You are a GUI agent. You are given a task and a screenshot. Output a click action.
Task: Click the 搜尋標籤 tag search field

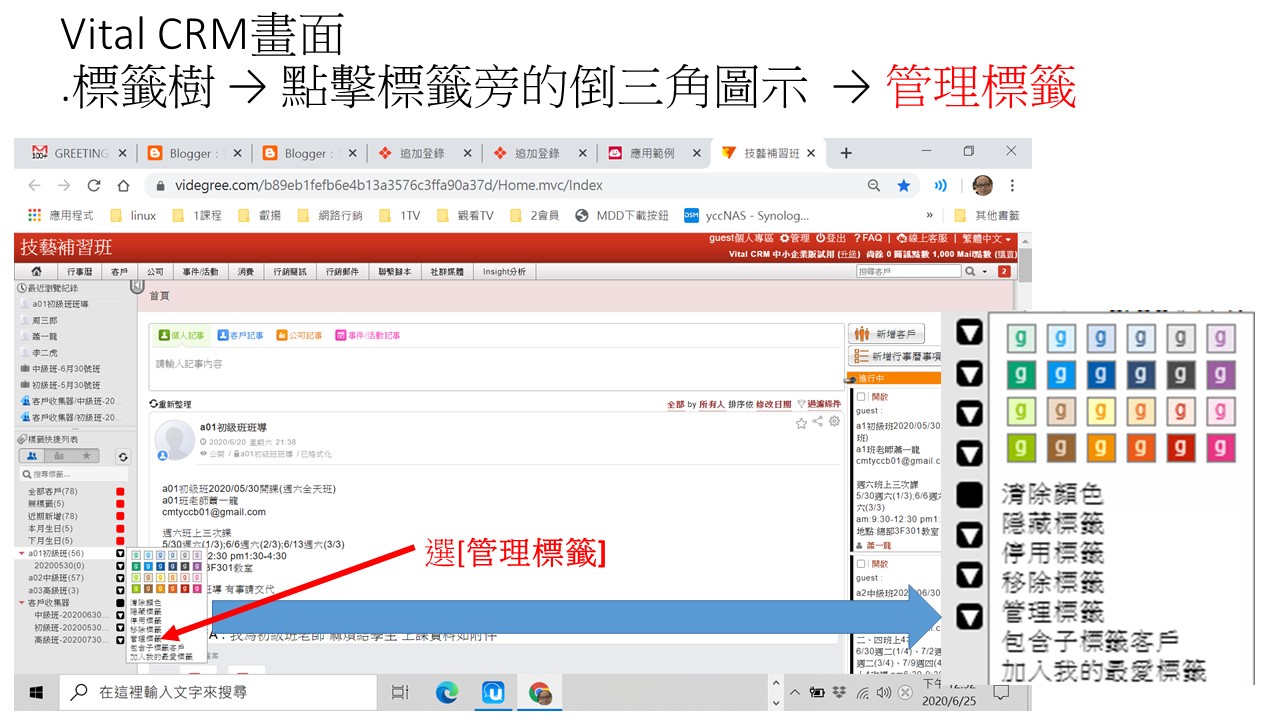[74, 474]
